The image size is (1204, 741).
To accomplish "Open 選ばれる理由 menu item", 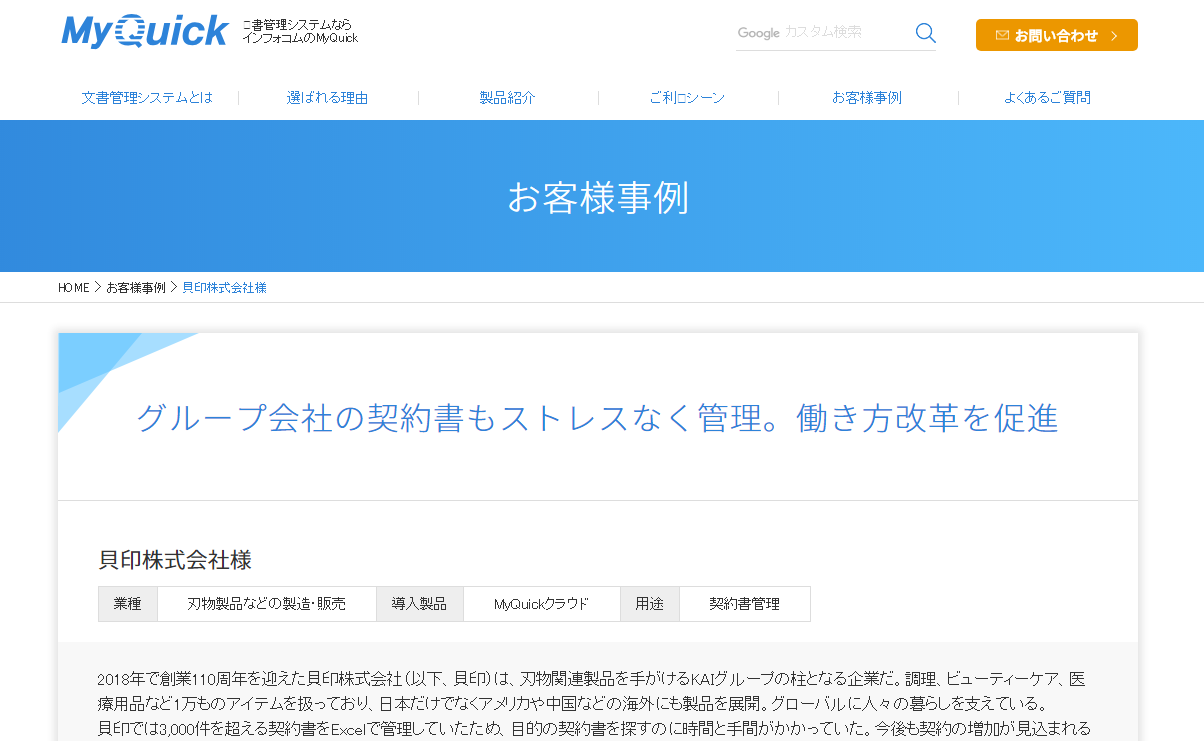I will coord(328,98).
